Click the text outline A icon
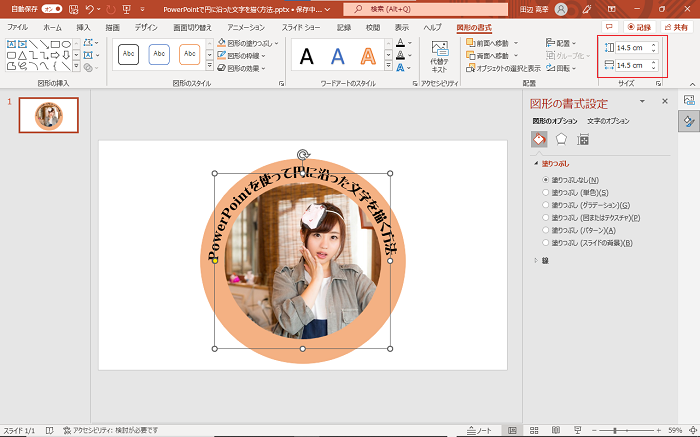 tap(400, 55)
